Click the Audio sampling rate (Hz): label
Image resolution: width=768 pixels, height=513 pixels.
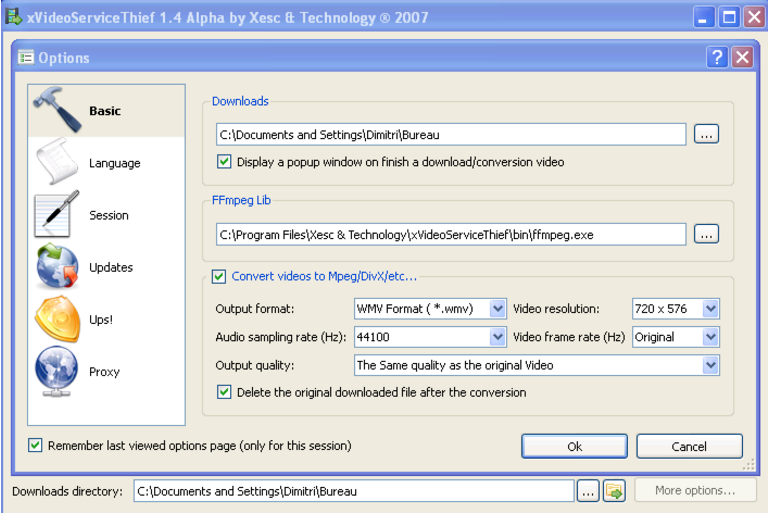click(x=281, y=337)
